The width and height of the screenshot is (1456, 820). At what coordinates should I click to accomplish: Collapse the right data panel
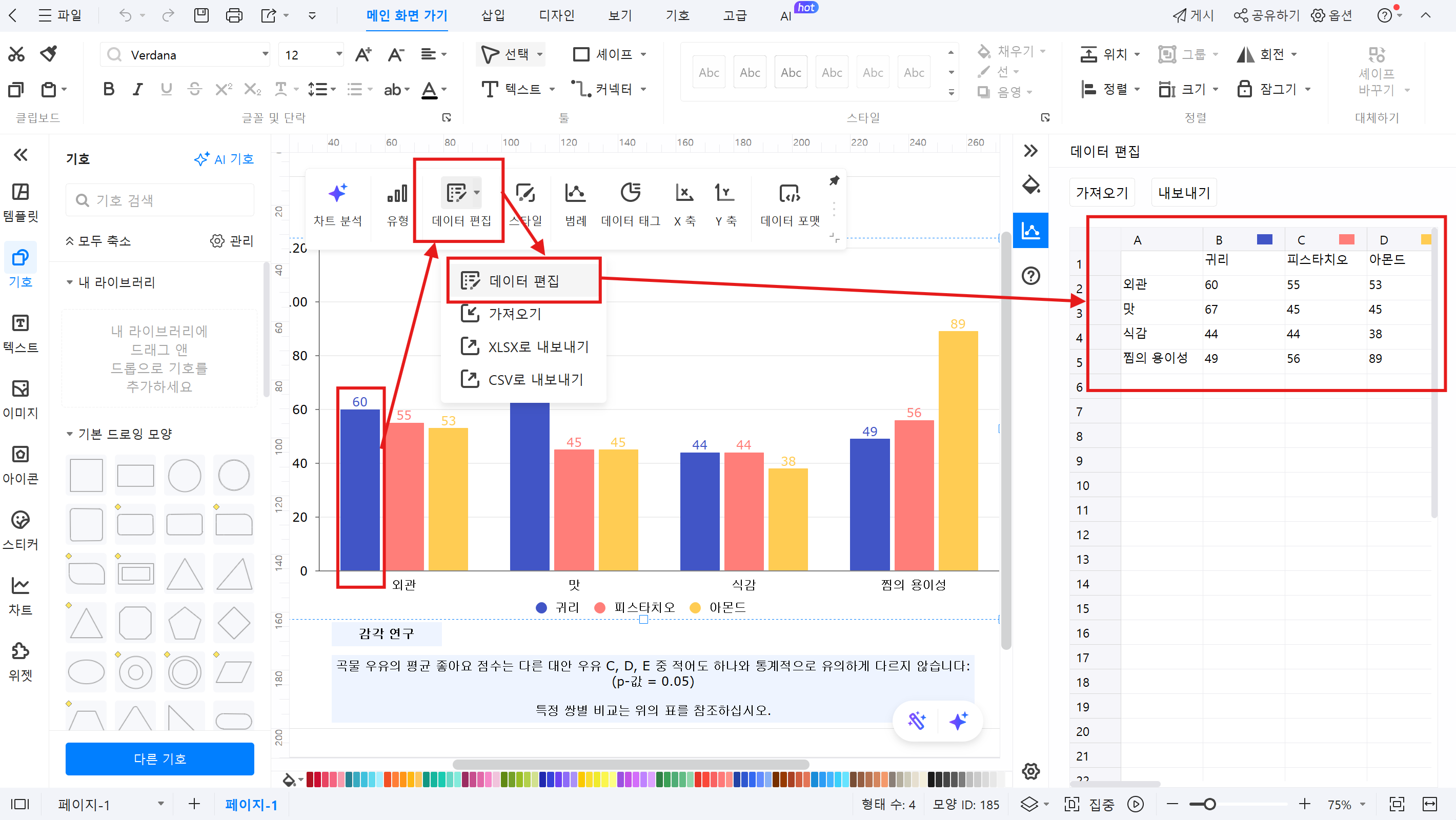coord(1031,151)
